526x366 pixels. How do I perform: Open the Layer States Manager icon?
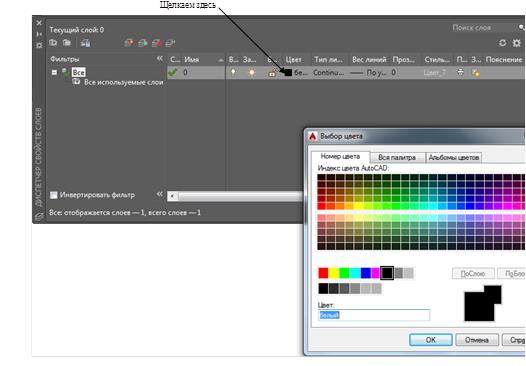click(x=85, y=43)
